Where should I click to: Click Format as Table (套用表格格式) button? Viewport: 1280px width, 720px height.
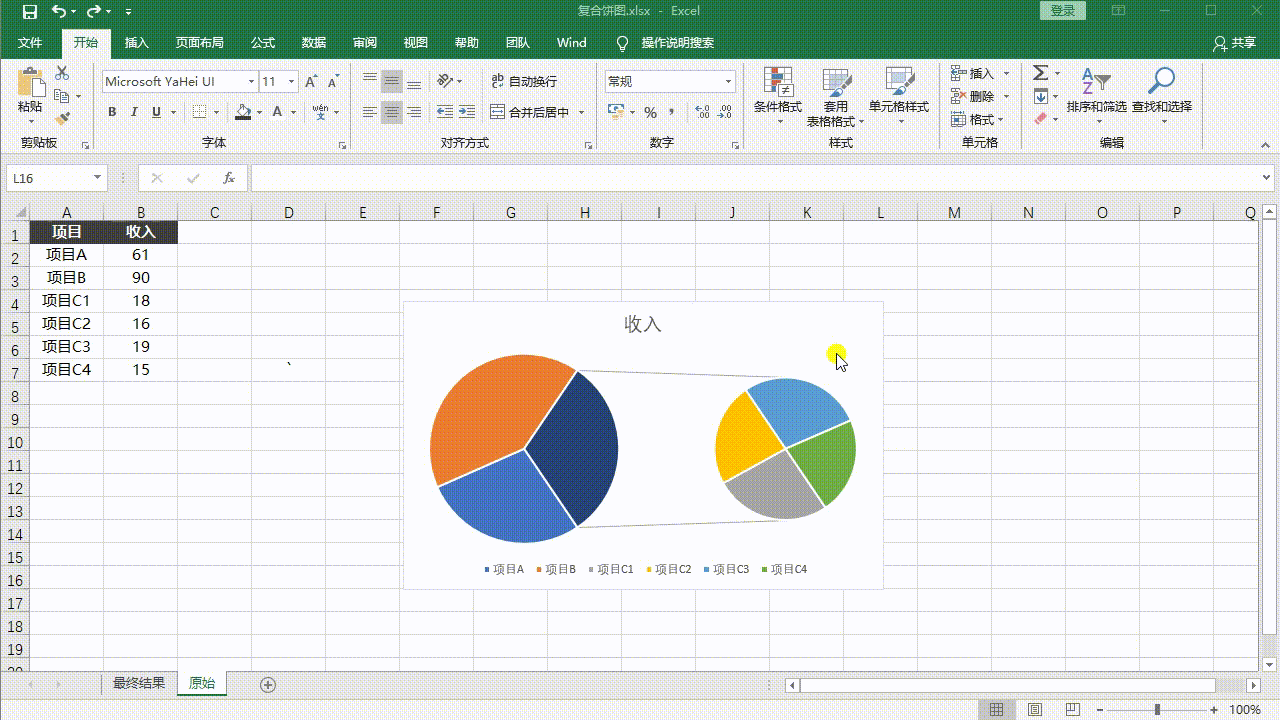[836, 96]
